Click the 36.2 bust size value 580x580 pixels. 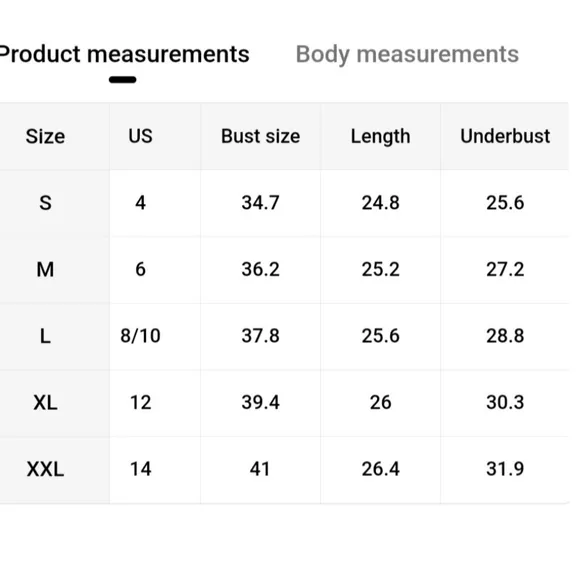coord(260,269)
